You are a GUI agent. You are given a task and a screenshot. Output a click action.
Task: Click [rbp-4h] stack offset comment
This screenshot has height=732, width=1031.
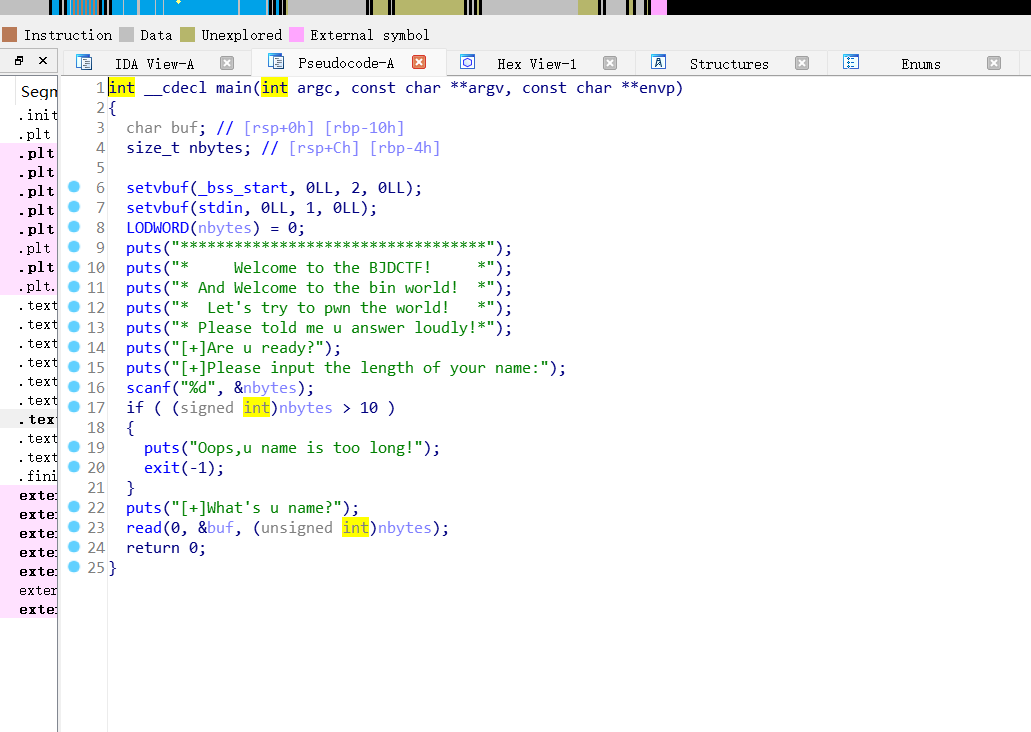[x=404, y=148]
